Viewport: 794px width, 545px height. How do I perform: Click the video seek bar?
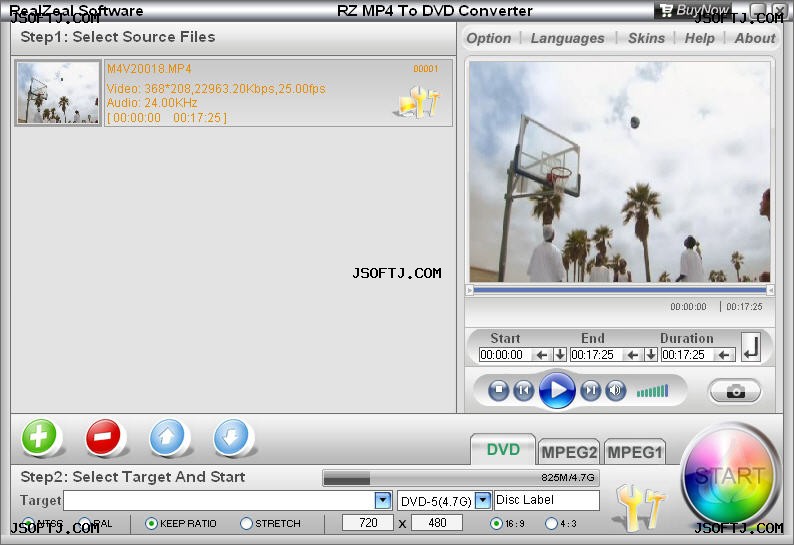[620, 290]
